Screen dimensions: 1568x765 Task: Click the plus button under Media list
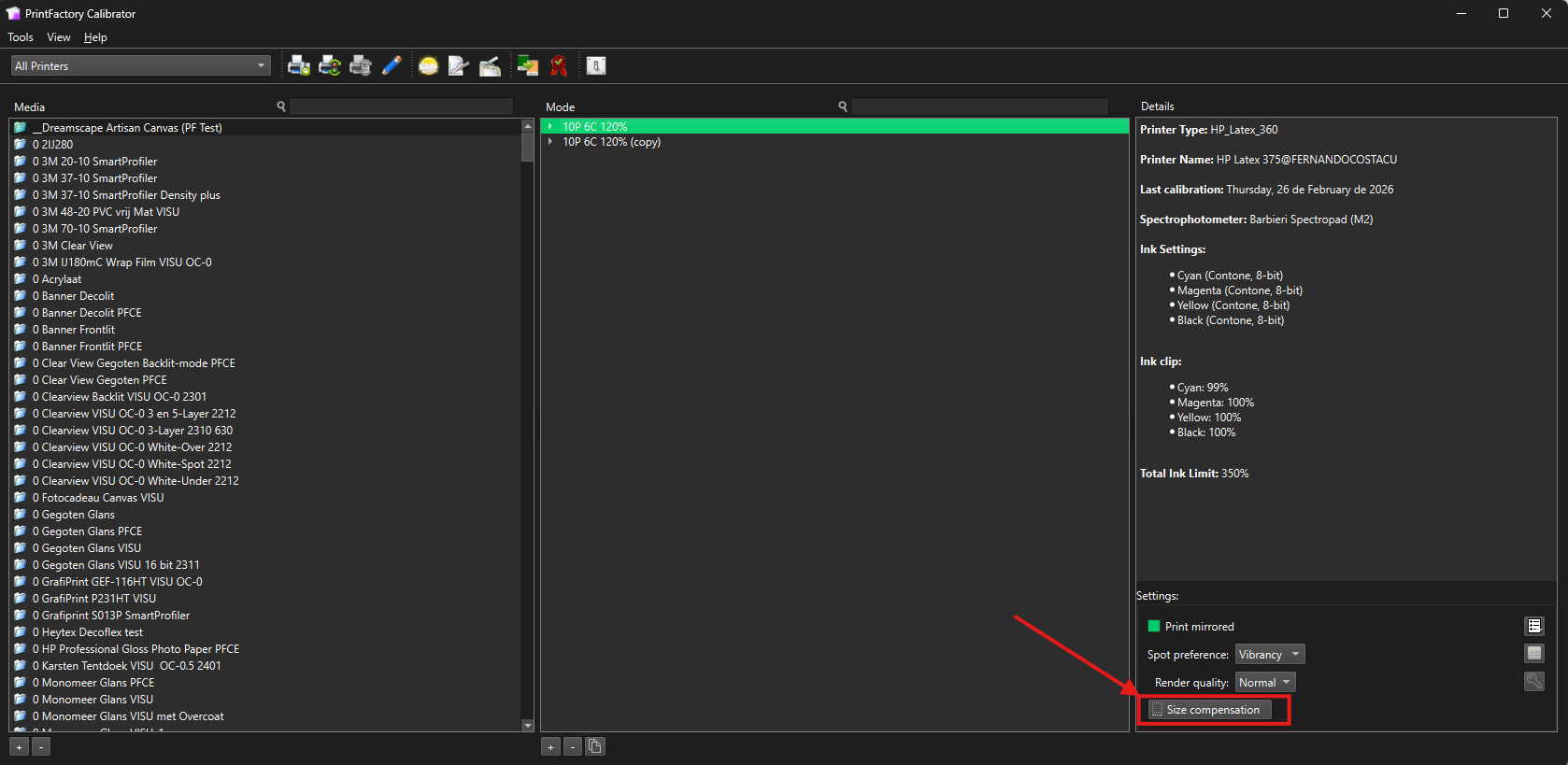19,746
